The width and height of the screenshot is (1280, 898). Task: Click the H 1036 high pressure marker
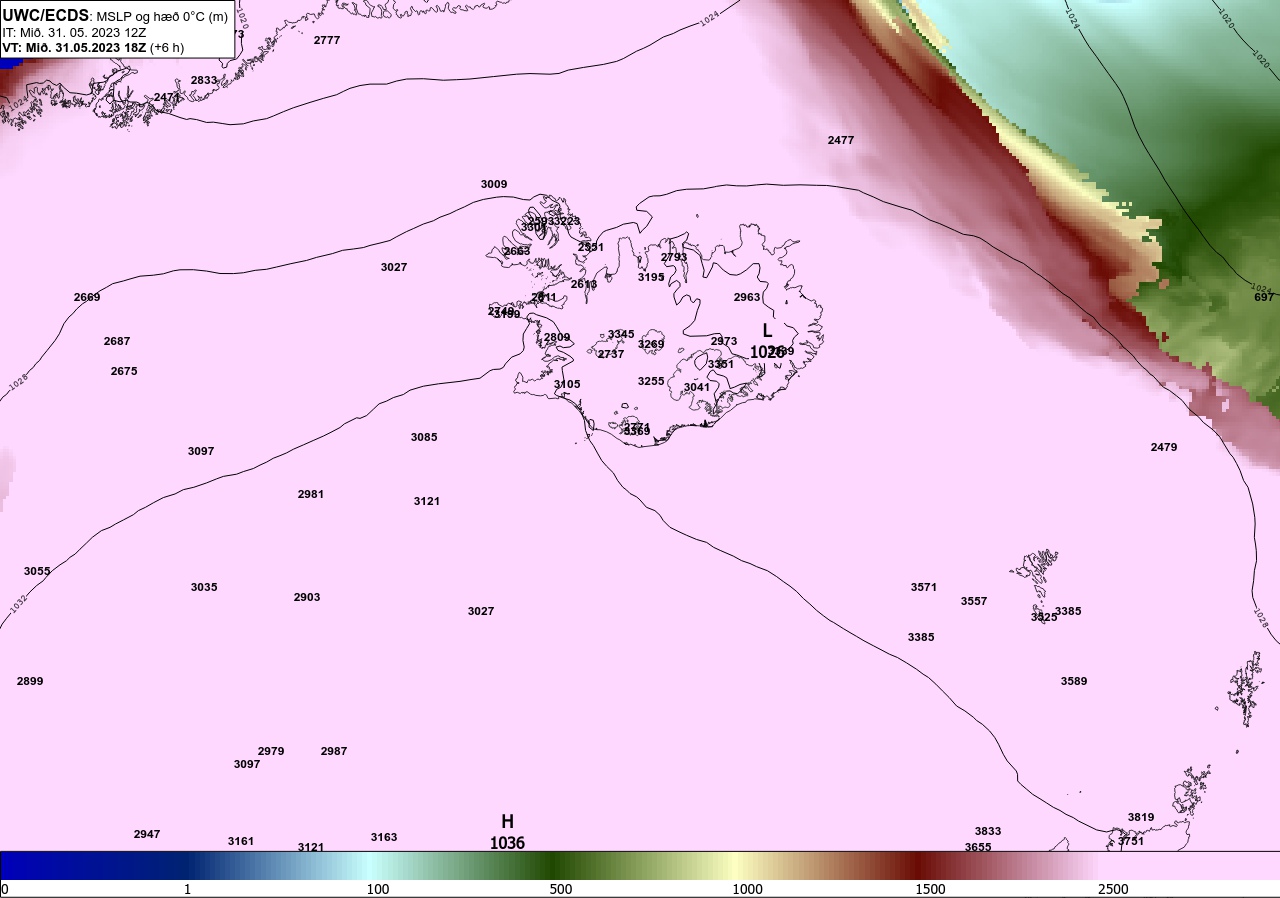coord(507,832)
